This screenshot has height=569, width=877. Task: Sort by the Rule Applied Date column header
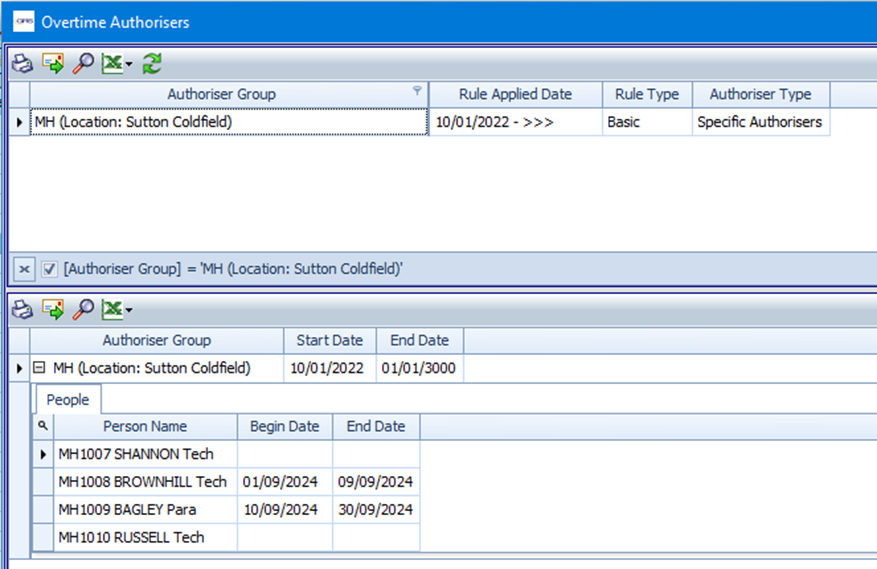(515, 94)
